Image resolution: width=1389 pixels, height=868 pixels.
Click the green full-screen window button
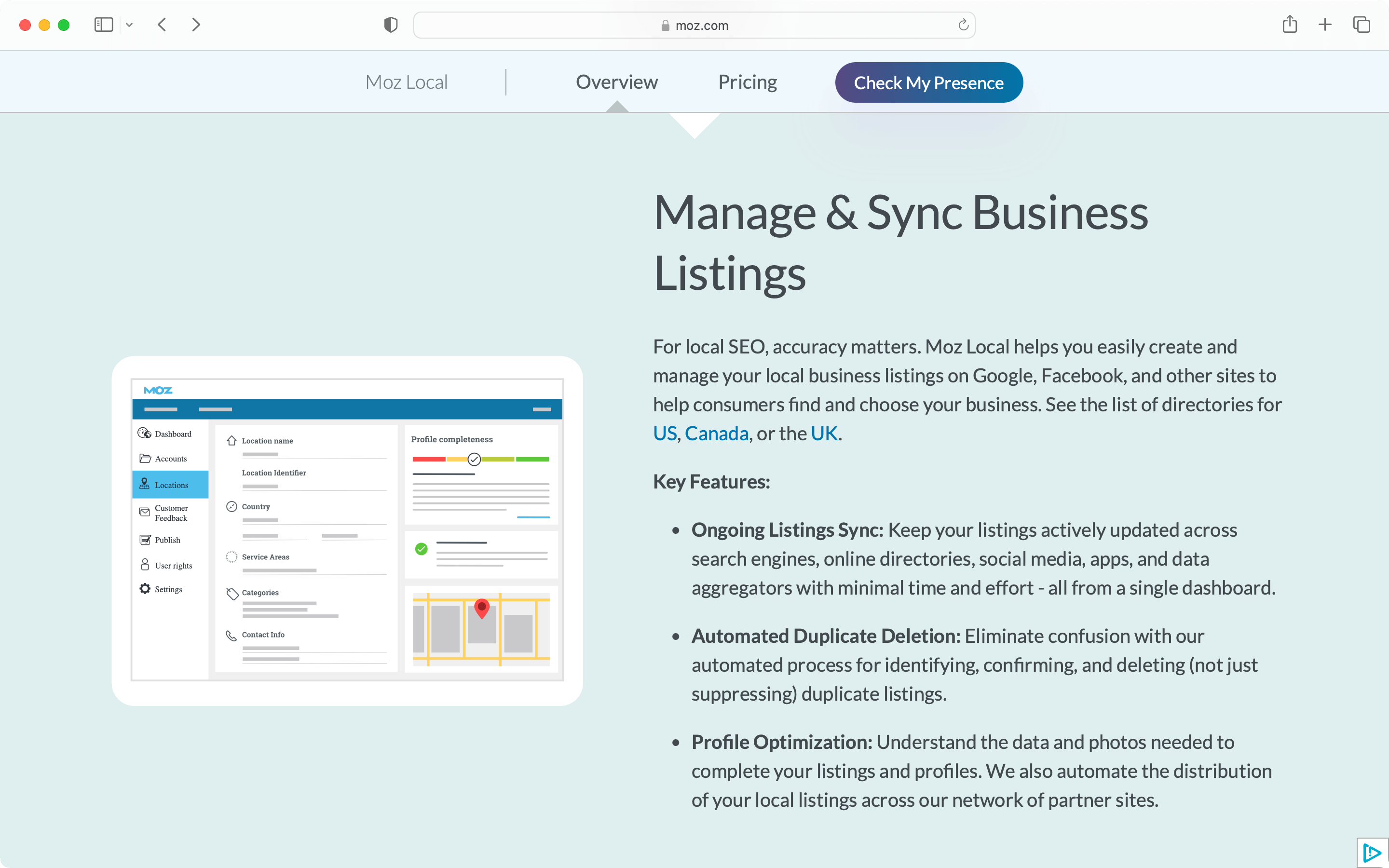[64, 25]
